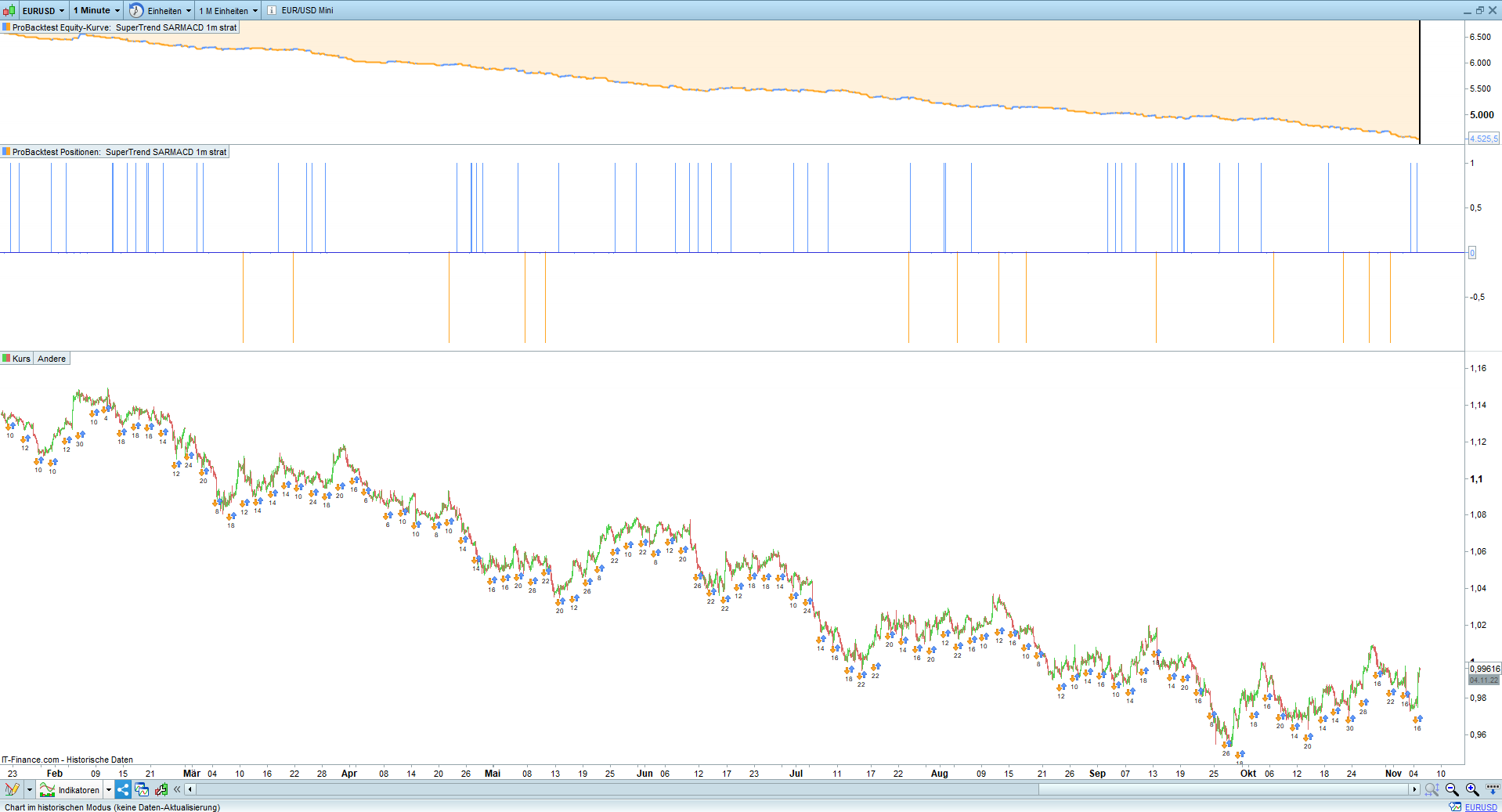Select the Andere tab
Viewport: 1502px width, 812px height.
pos(52,359)
